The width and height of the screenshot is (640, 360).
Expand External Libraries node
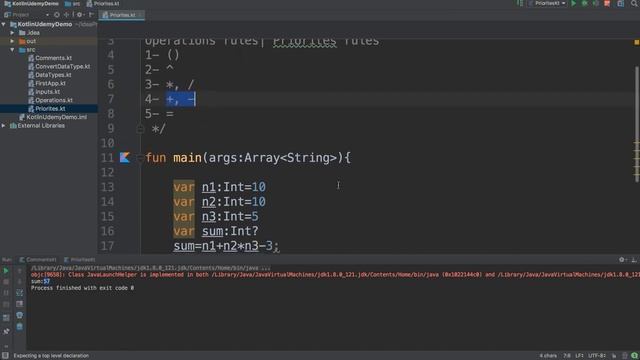4,126
